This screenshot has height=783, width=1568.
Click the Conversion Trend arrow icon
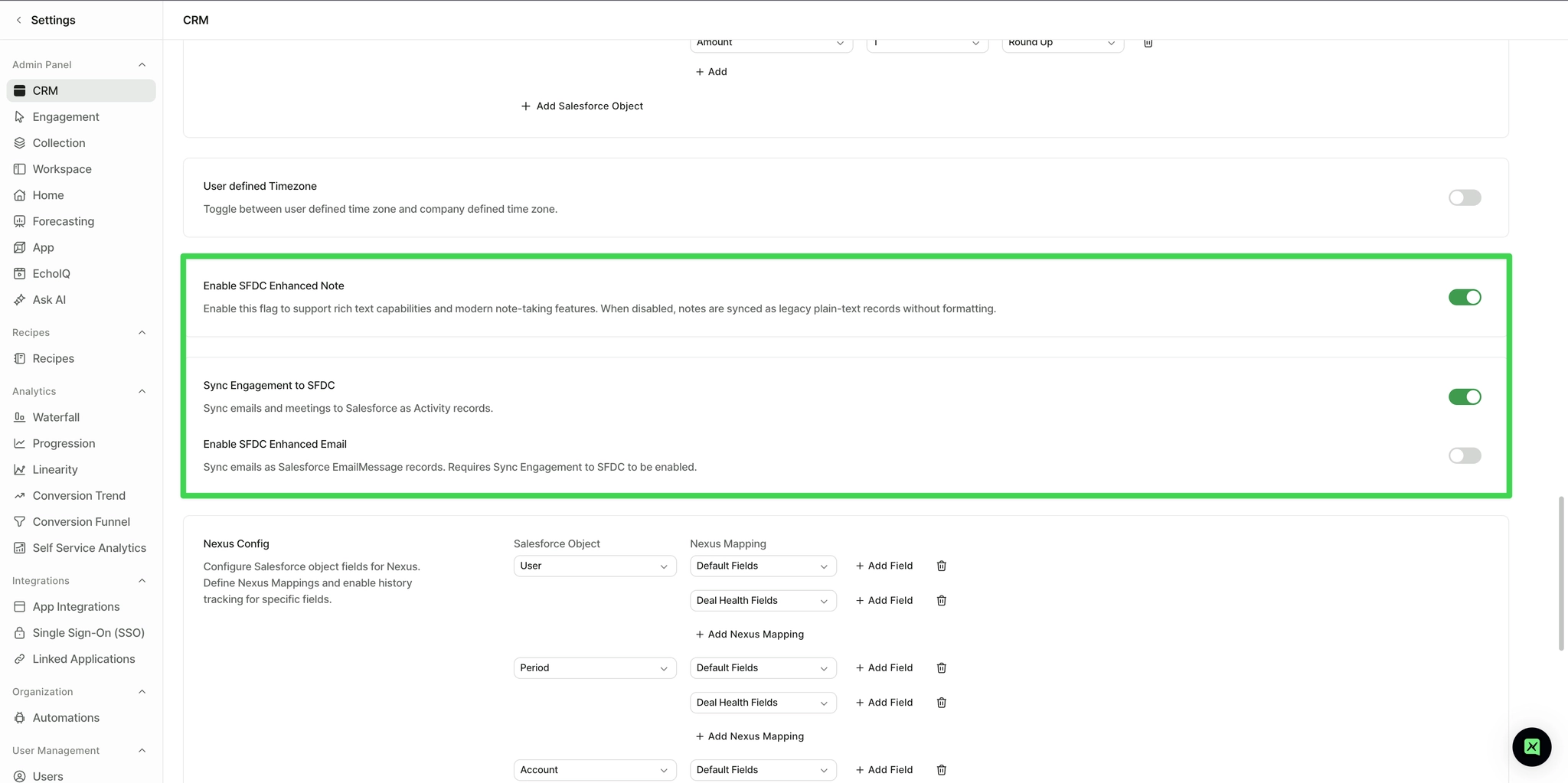tap(20, 495)
